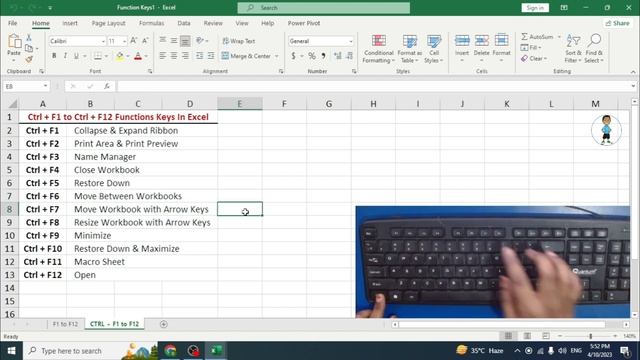This screenshot has width=640, height=360.
Task: Switch to the Insert tab
Action: pyautogui.click(x=70, y=23)
